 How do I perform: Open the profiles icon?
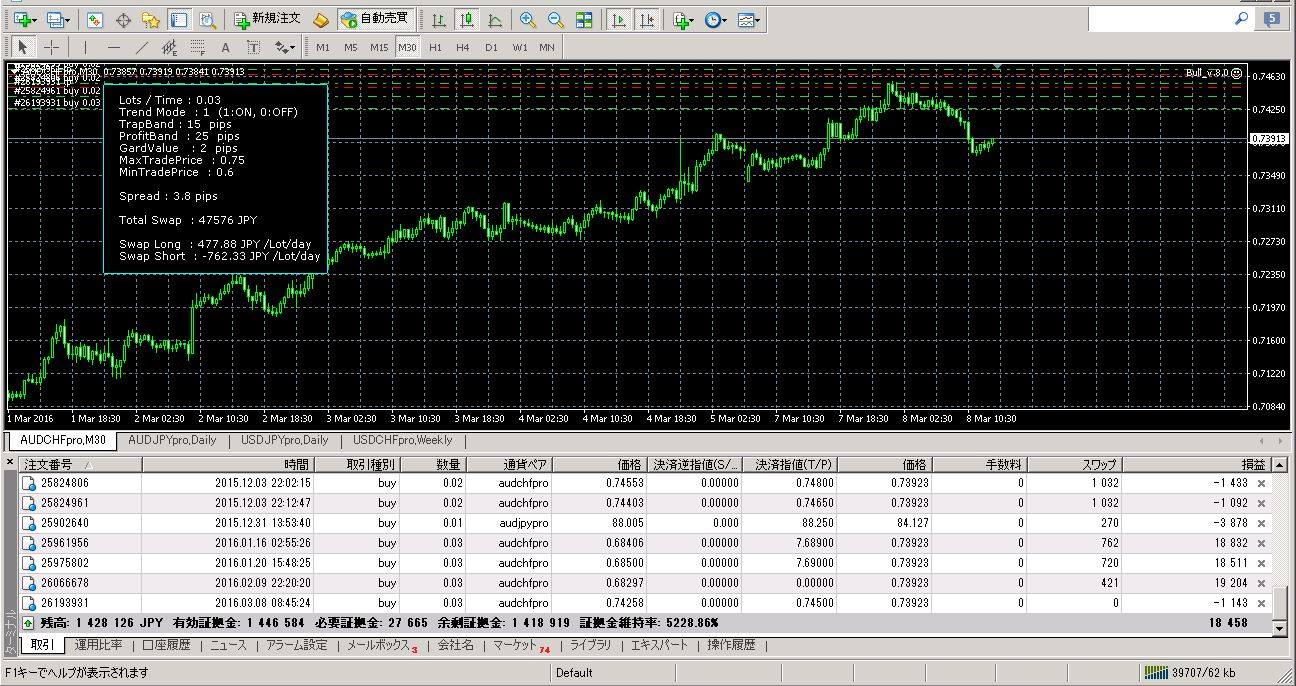tap(57, 19)
